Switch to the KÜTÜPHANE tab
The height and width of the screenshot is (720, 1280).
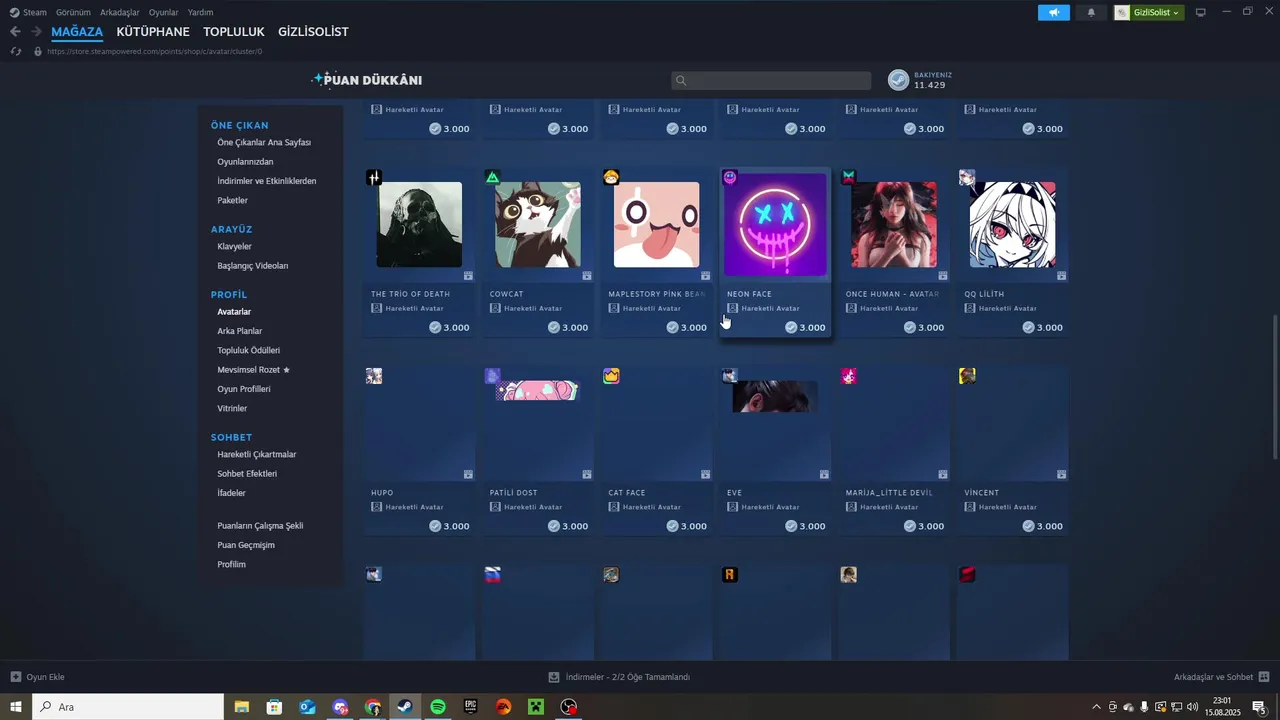[x=153, y=32]
